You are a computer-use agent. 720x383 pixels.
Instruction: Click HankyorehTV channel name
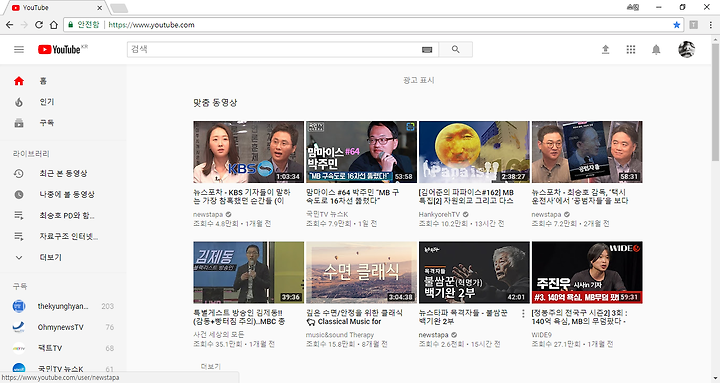(x=439, y=214)
